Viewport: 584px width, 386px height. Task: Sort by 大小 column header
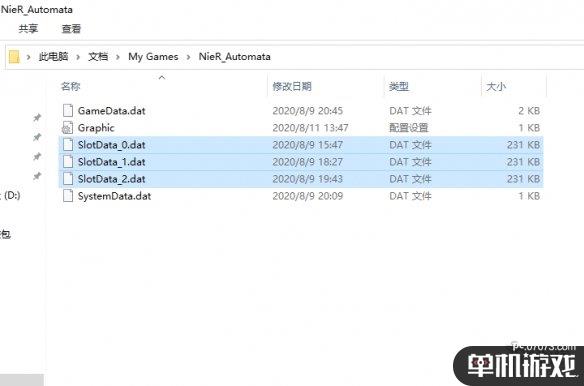[x=496, y=86]
